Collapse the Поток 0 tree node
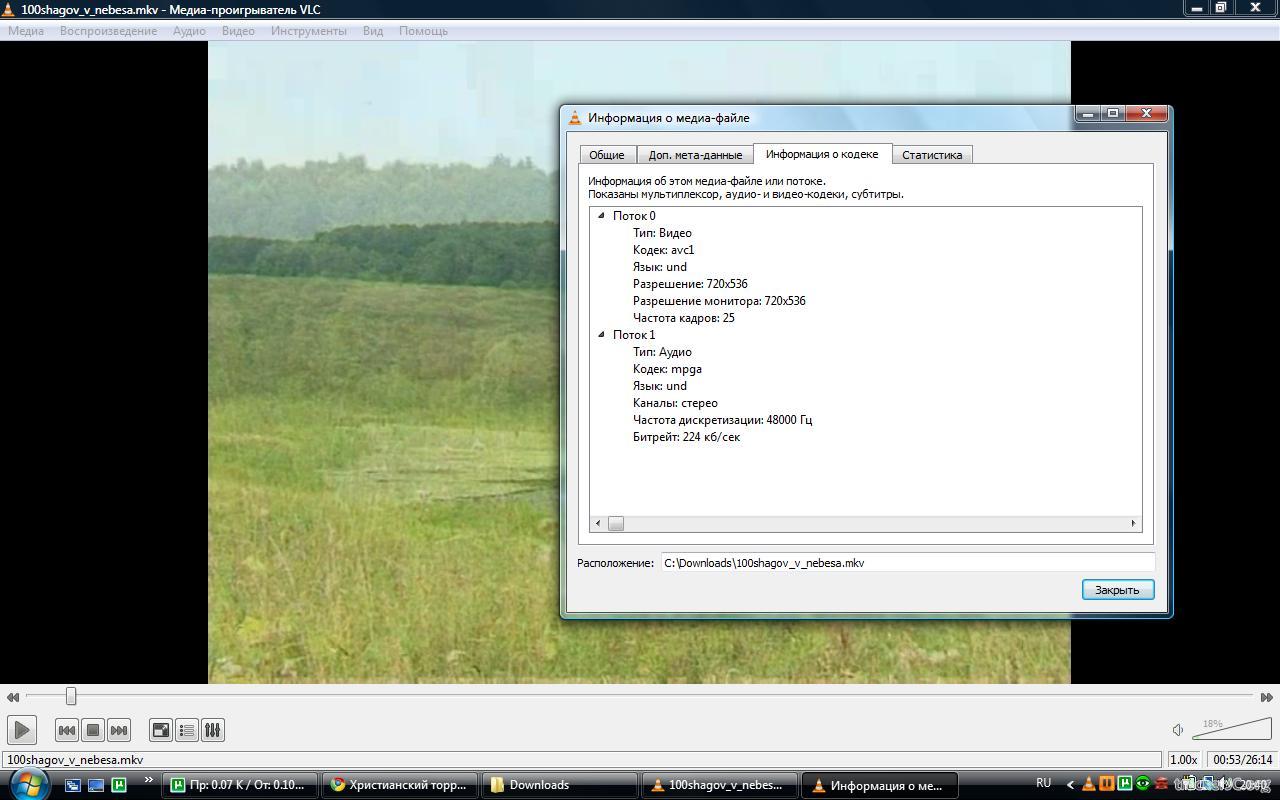This screenshot has width=1280, height=800. 601,216
